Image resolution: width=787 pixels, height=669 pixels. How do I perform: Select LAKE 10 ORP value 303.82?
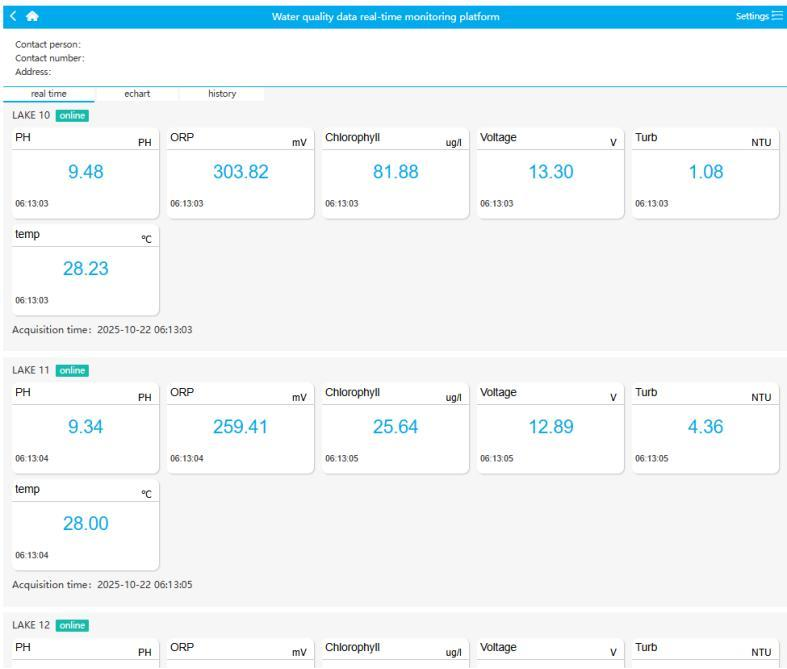click(241, 172)
